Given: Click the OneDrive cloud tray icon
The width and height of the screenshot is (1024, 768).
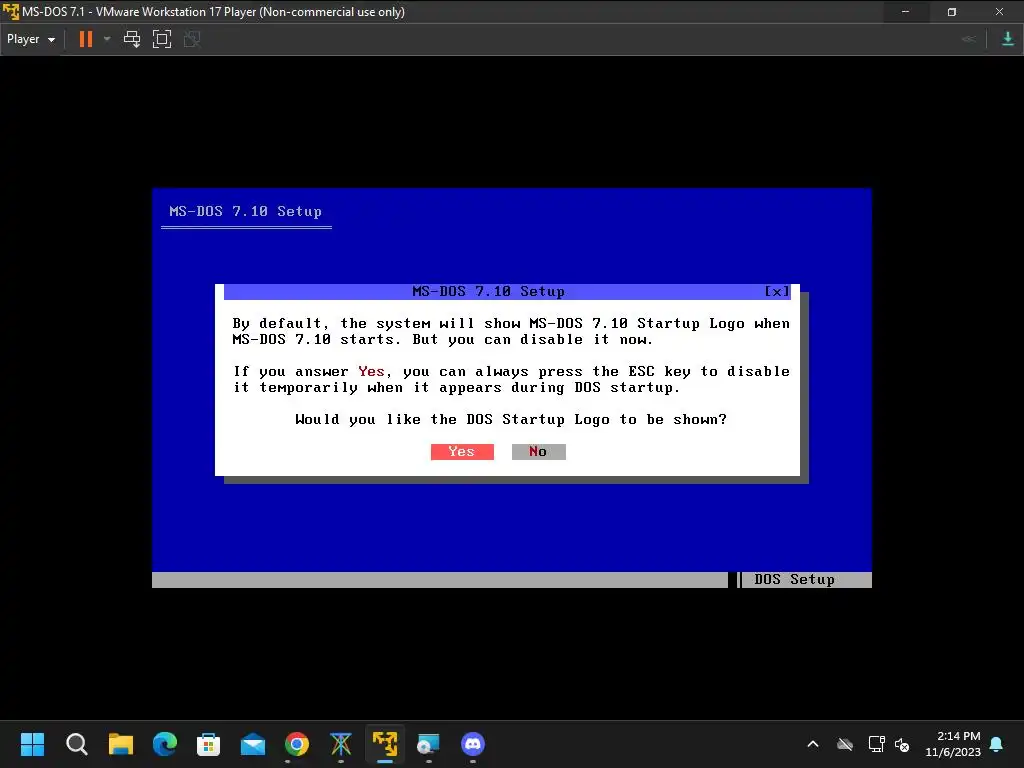Looking at the screenshot, I should [x=845, y=744].
